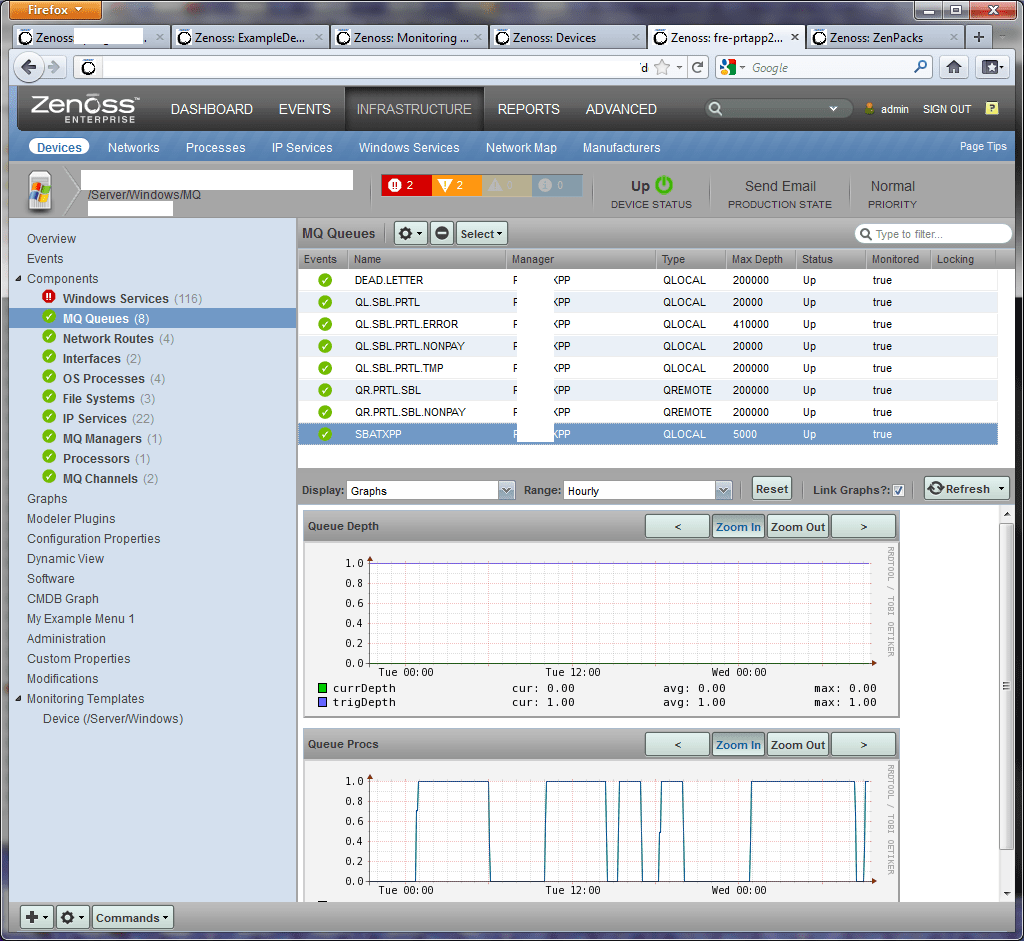
Task: Click the Type to filter search field
Action: (x=932, y=233)
